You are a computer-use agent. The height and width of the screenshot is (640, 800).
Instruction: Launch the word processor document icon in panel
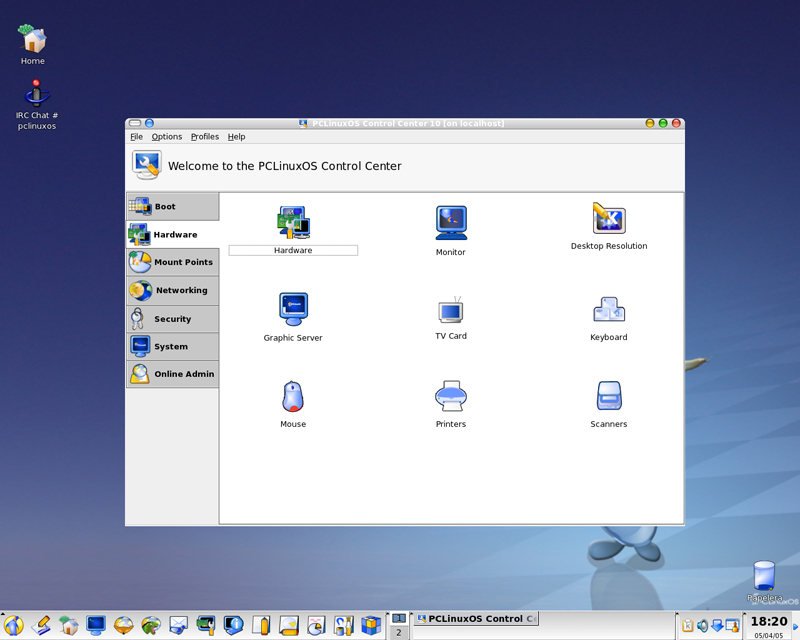261,625
